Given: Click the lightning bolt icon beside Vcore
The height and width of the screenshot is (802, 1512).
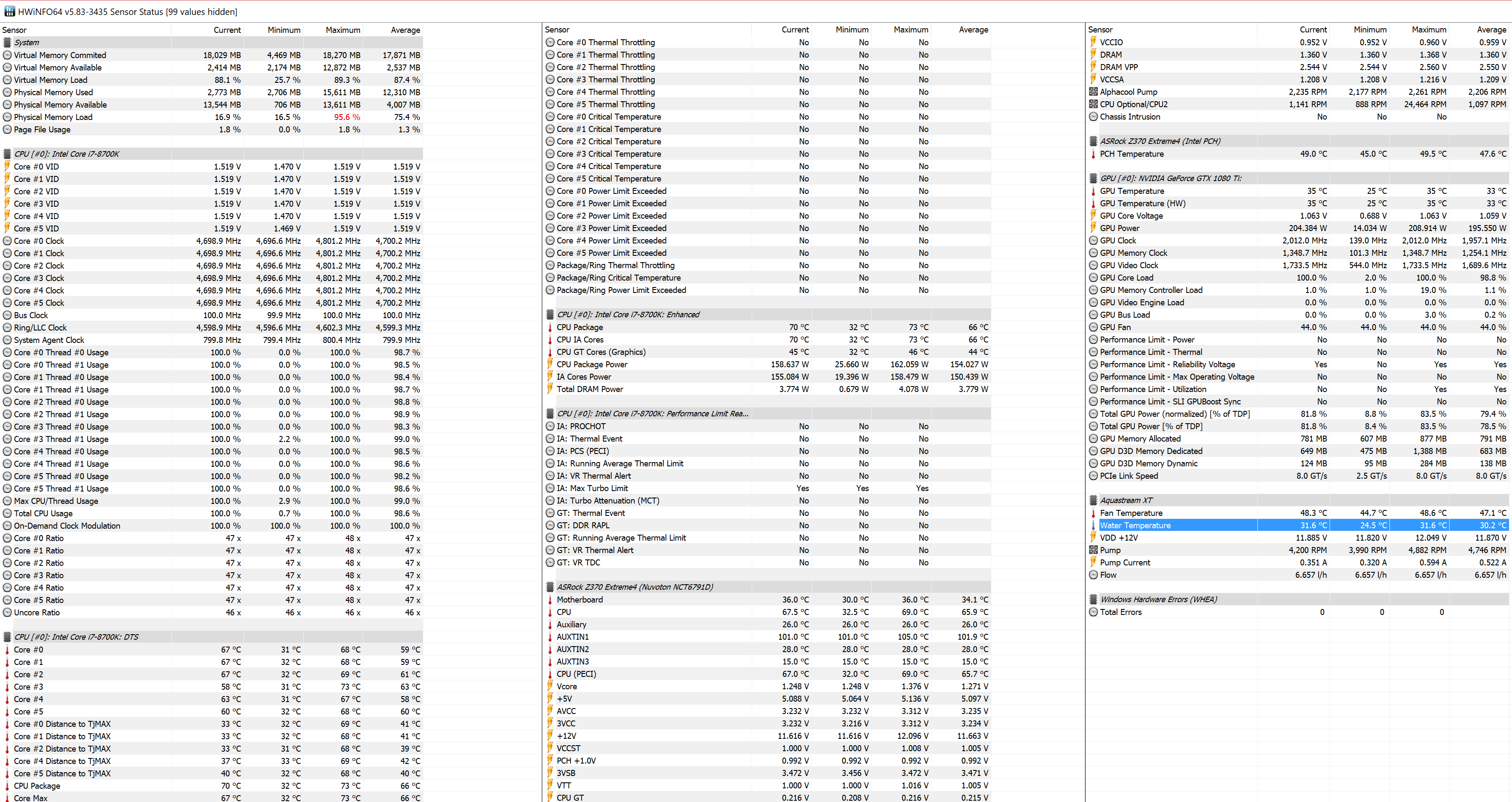Looking at the screenshot, I should point(550,686).
